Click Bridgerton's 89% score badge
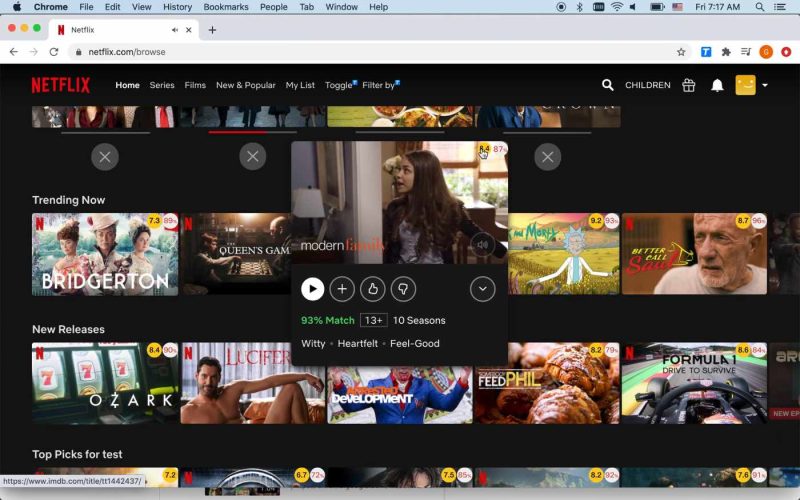The height and width of the screenshot is (500, 800). (x=170, y=221)
